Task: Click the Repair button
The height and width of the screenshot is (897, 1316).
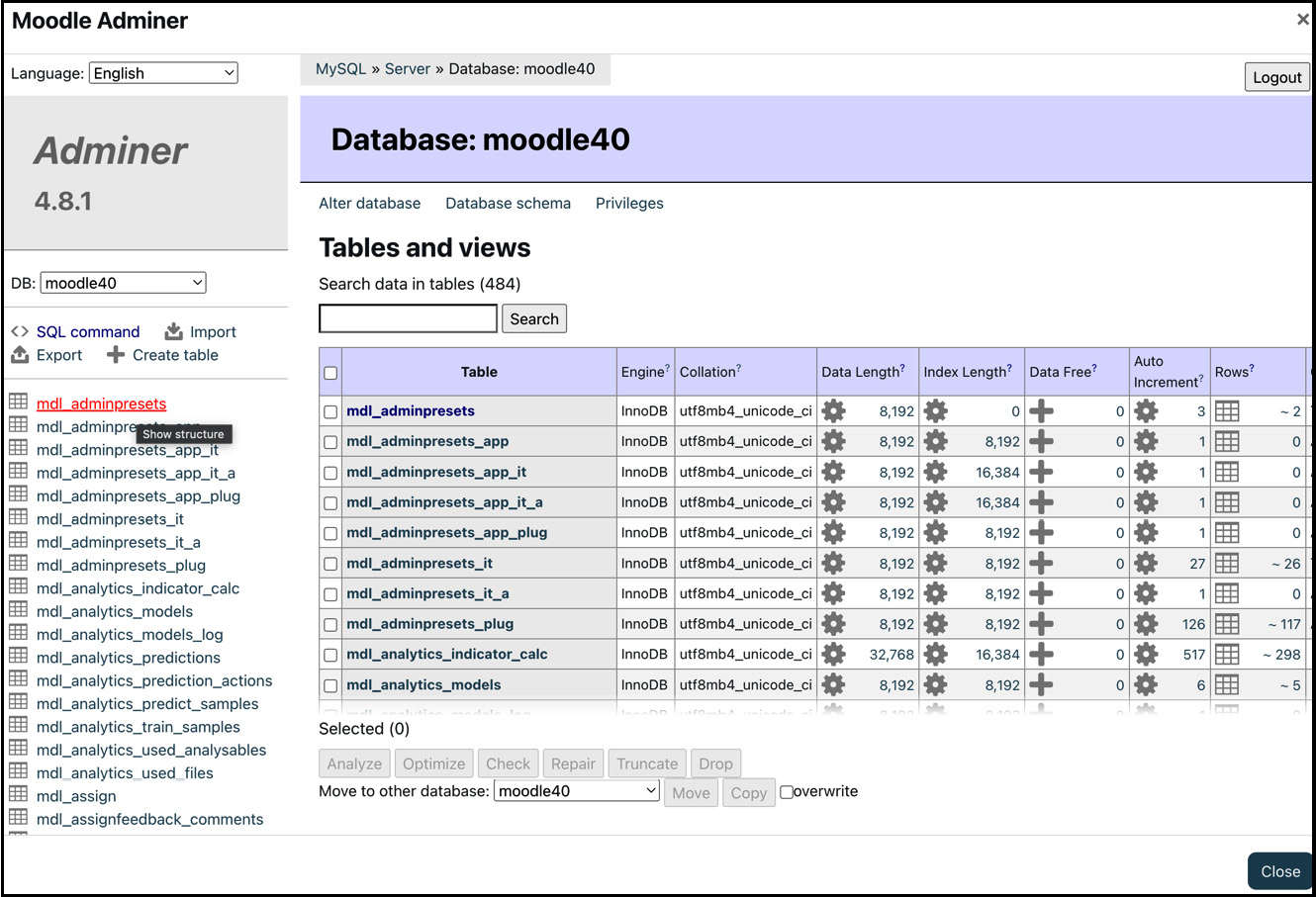Action: pyautogui.click(x=573, y=763)
